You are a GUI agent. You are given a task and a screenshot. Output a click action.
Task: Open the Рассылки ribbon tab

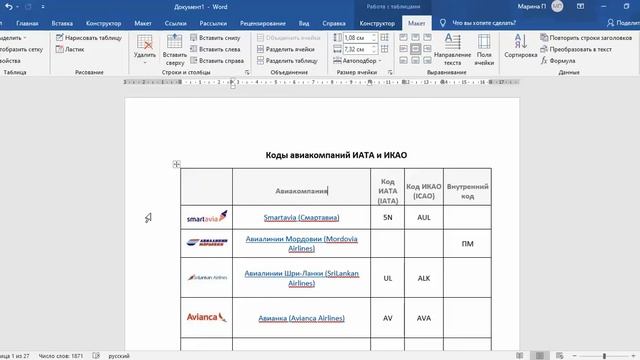tap(213, 23)
